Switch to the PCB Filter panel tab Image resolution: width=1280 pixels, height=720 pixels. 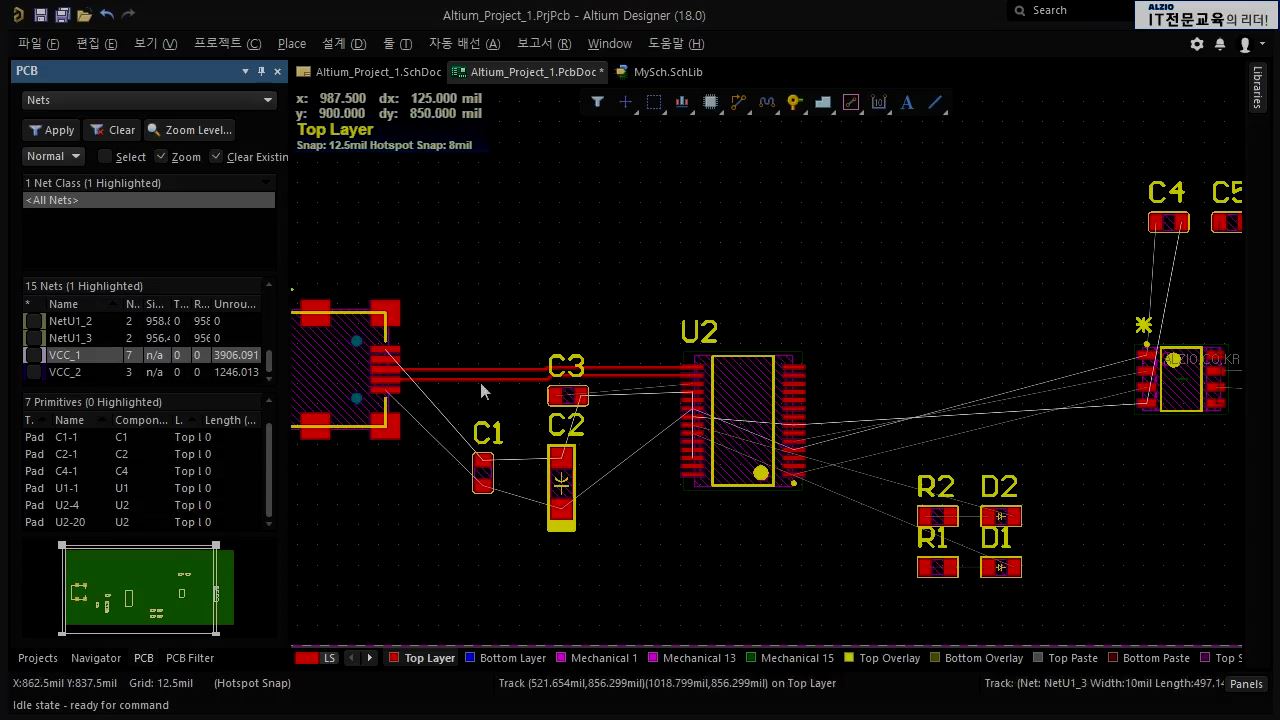pos(190,658)
